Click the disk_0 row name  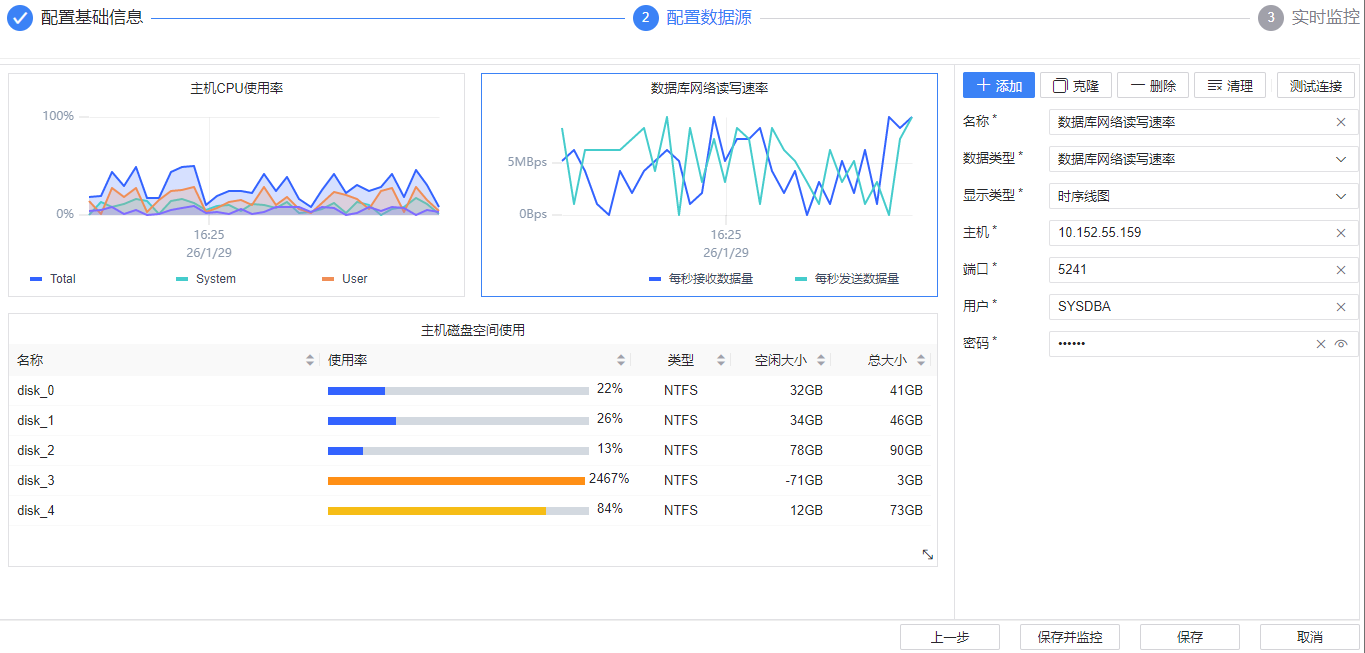pyautogui.click(x=36, y=391)
